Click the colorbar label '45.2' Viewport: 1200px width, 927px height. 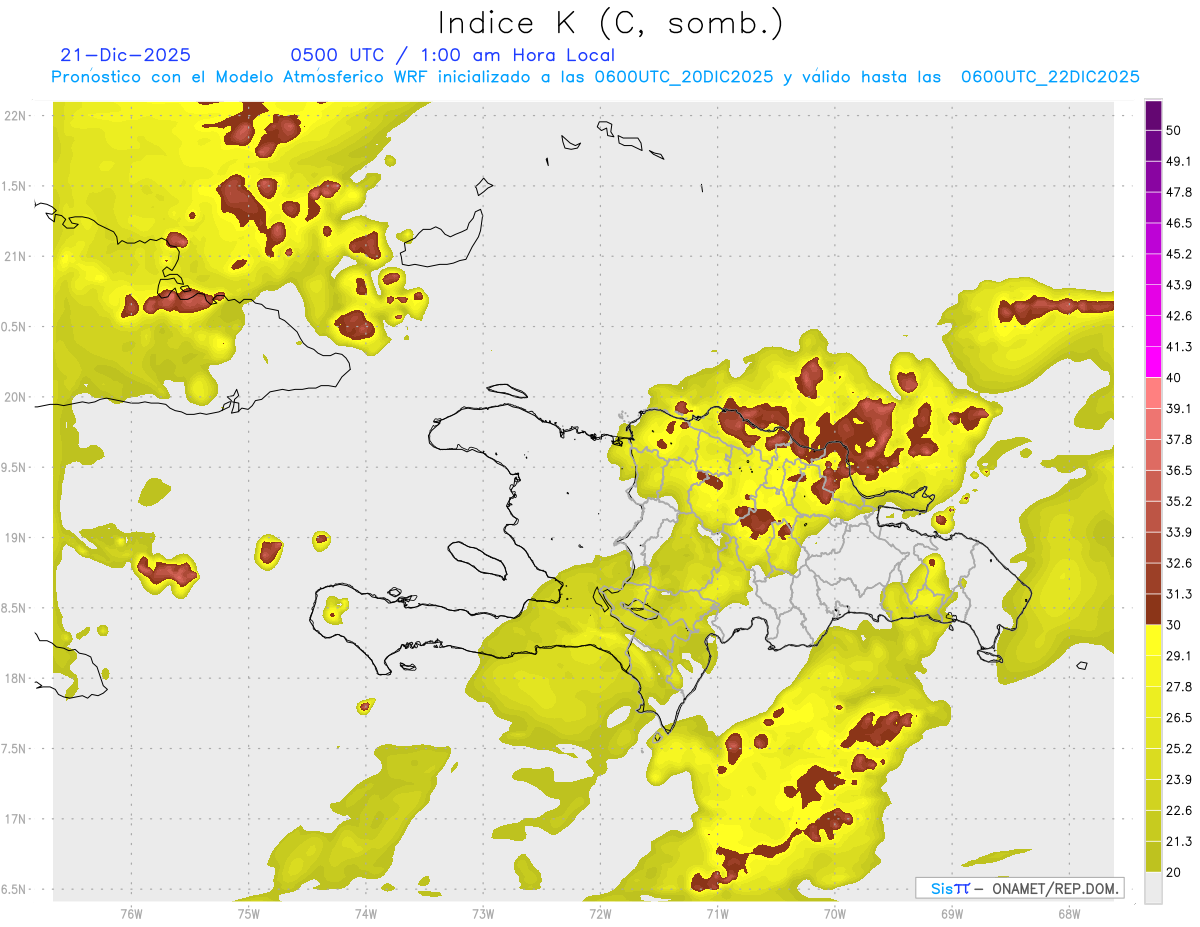point(1178,254)
